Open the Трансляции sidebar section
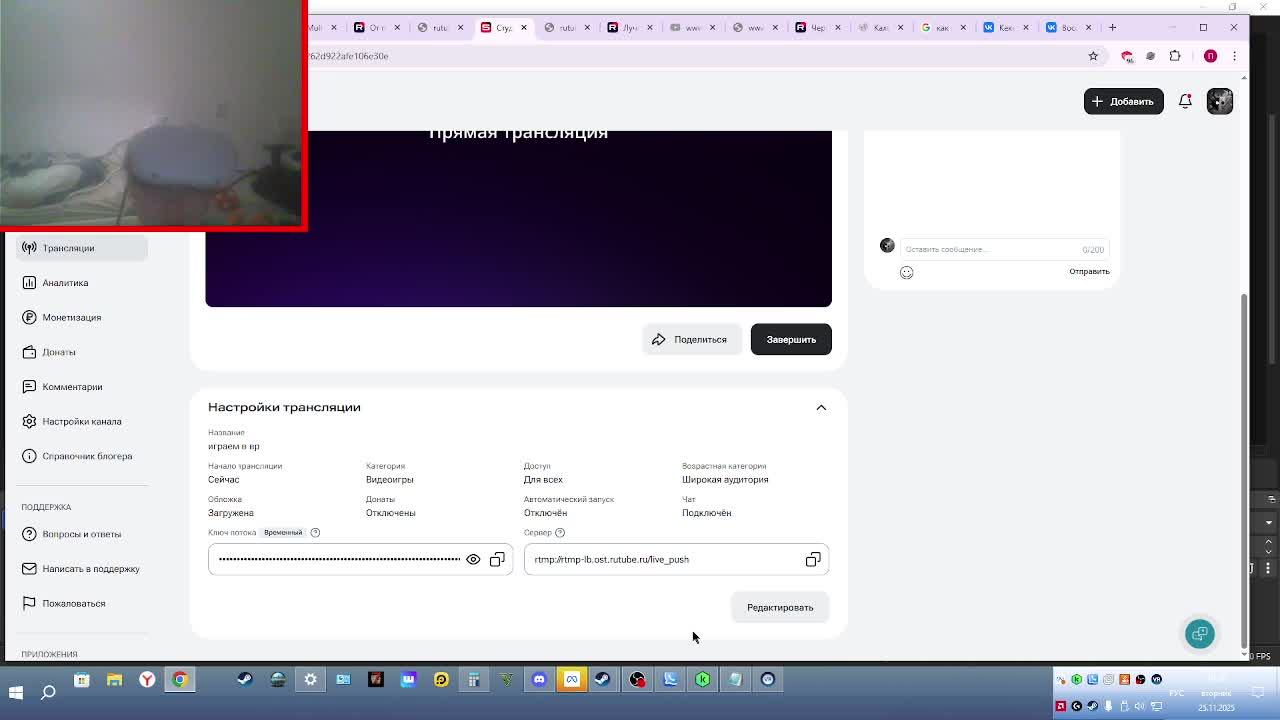 82,248
